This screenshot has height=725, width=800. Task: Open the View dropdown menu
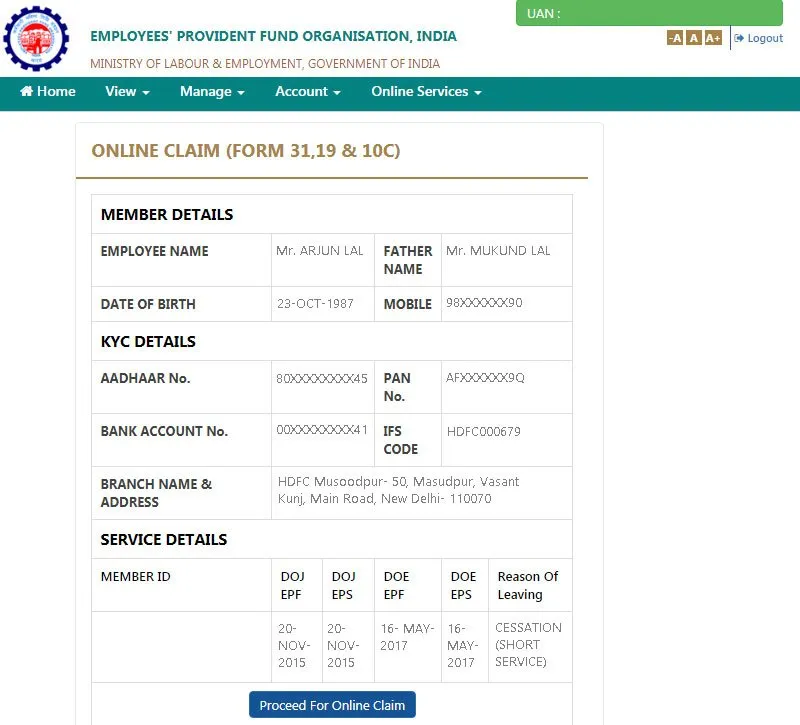[x=127, y=91]
